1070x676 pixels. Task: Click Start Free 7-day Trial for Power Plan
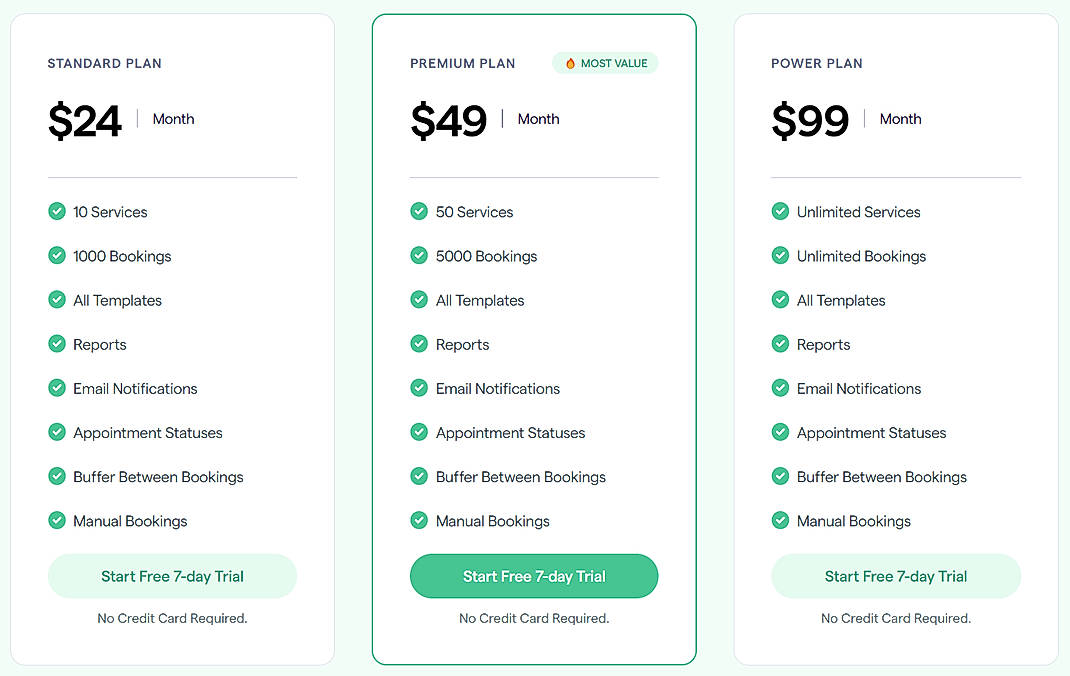pyautogui.click(x=895, y=576)
